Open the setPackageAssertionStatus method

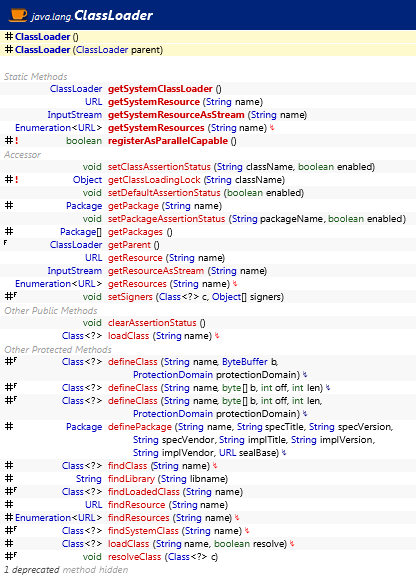click(166, 219)
